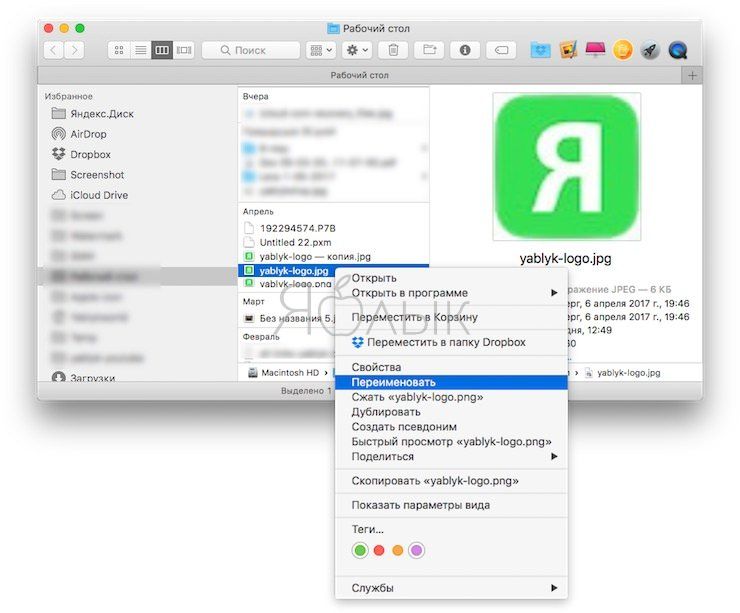740x613 pixels.
Task: Choose Переместить в папку Dropbox
Action: tap(451, 342)
